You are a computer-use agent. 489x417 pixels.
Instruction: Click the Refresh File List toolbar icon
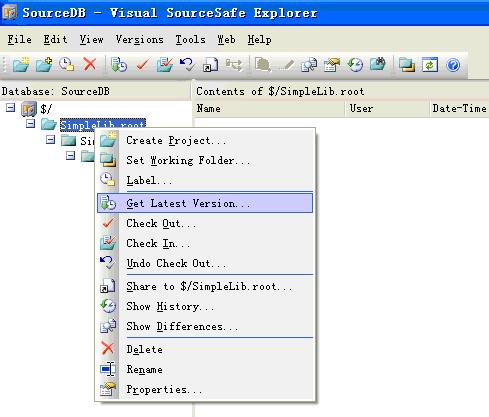[430, 64]
